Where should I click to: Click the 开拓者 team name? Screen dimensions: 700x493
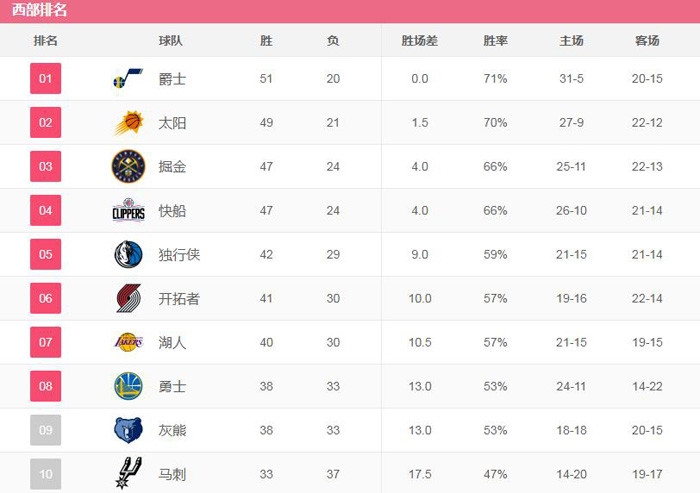tap(179, 298)
